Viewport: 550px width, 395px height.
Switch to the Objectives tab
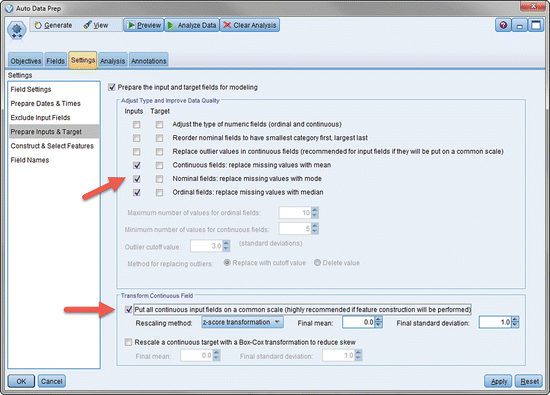[x=26, y=61]
